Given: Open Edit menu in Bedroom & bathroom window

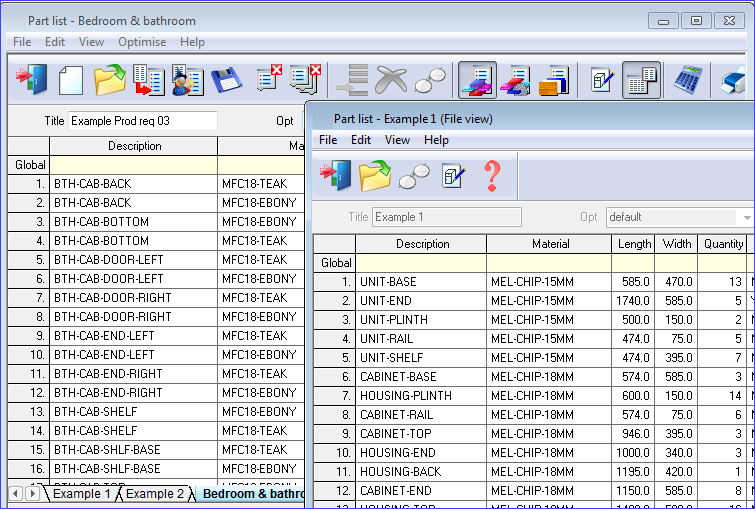Looking at the screenshot, I should pyautogui.click(x=55, y=42).
